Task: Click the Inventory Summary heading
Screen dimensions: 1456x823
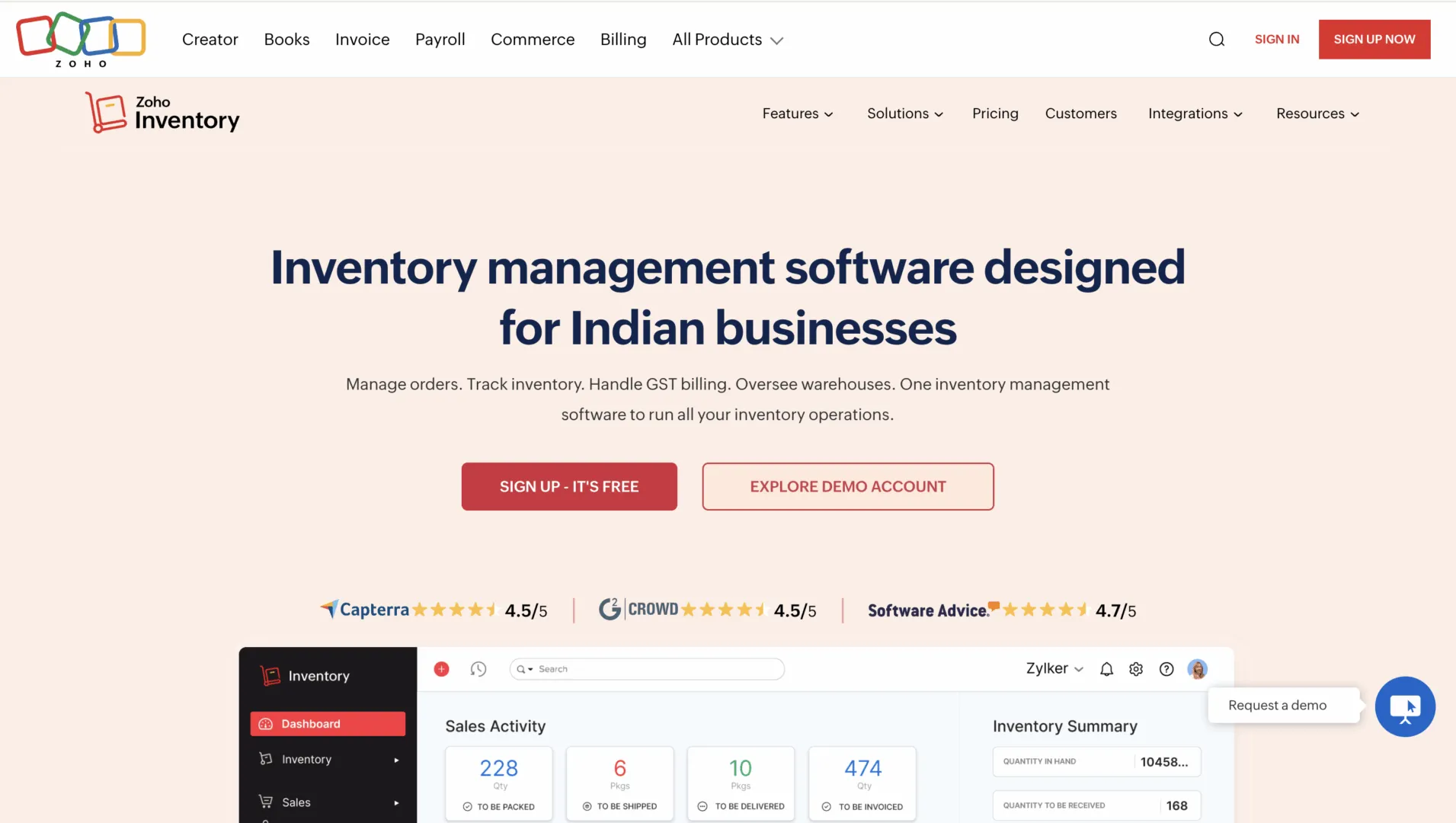Action: (1064, 726)
